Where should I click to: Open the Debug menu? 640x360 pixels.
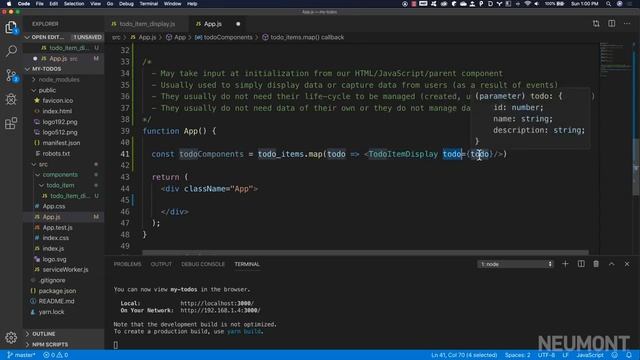(x=126, y=4)
